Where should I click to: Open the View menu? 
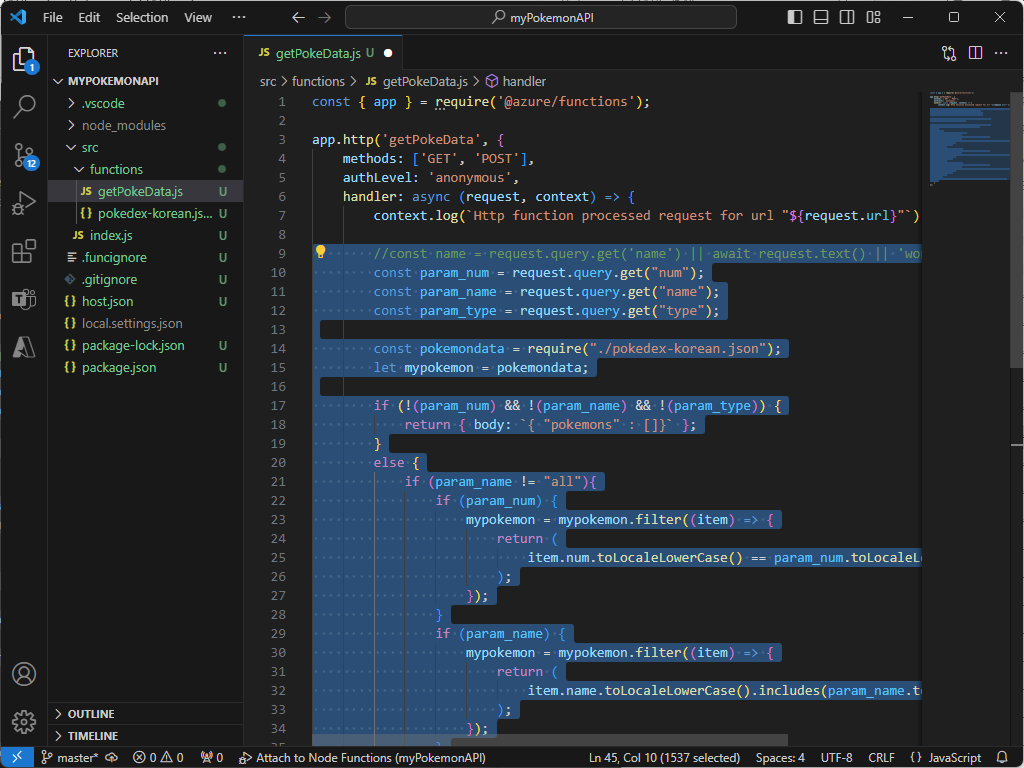[x=198, y=18]
